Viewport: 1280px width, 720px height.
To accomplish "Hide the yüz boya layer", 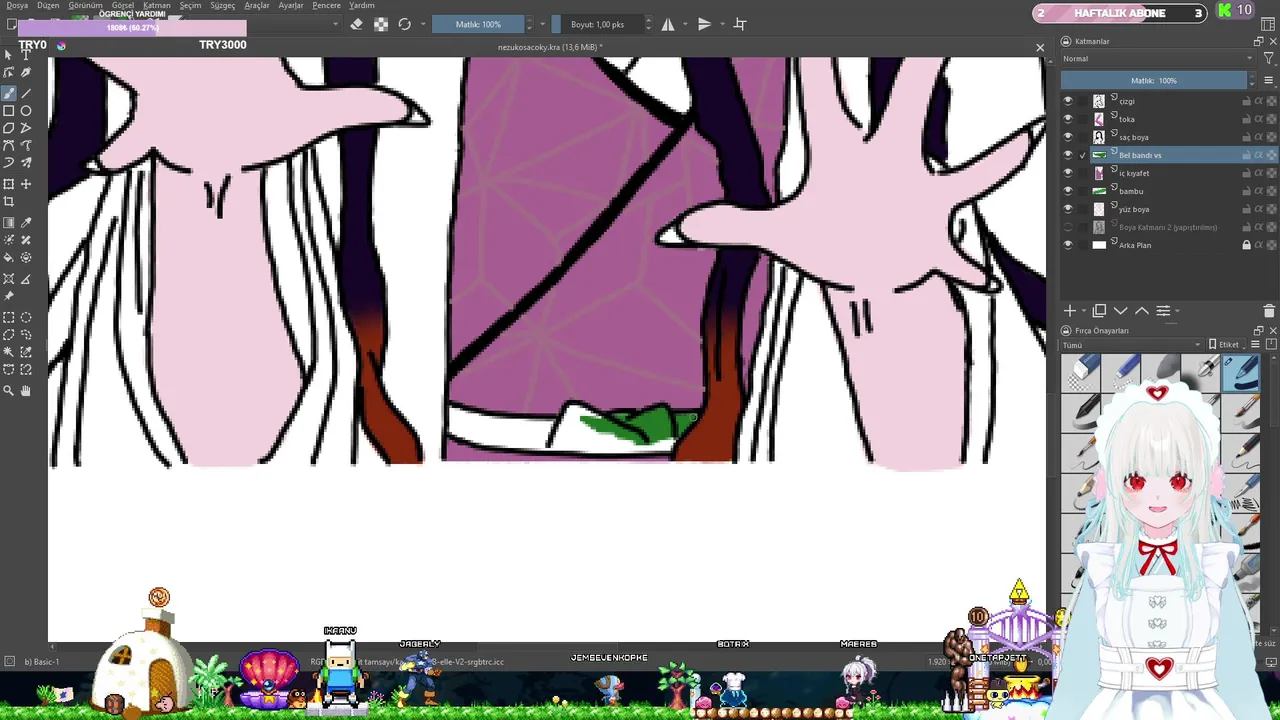I will pos(1068,209).
